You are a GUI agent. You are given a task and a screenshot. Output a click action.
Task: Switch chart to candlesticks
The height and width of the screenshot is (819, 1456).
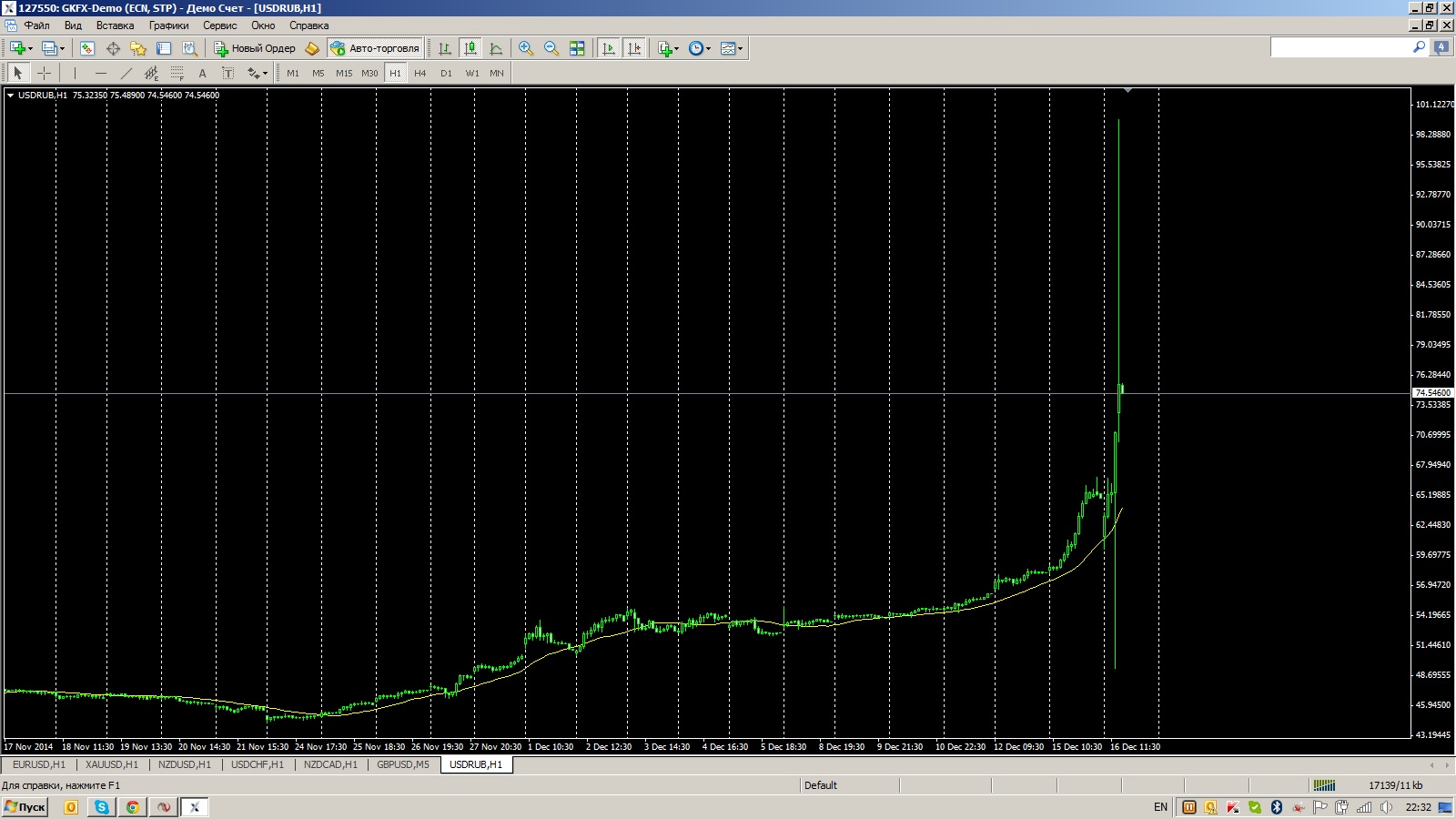[470, 48]
